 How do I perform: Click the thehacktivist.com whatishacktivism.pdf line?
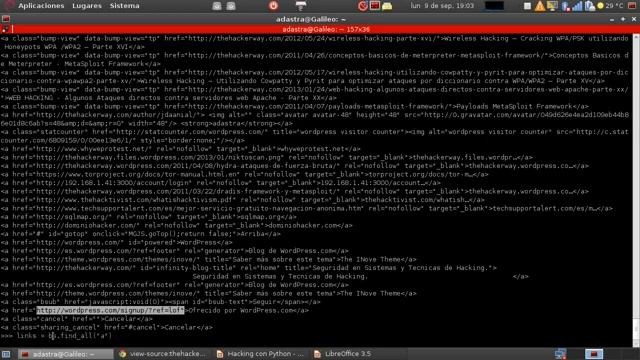click(242, 200)
